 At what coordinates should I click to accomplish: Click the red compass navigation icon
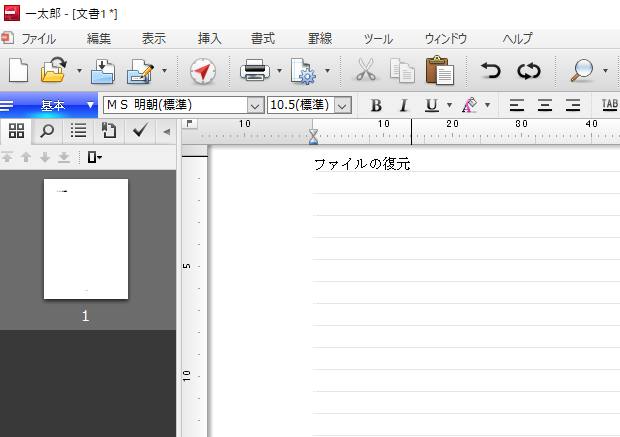[x=203, y=71]
